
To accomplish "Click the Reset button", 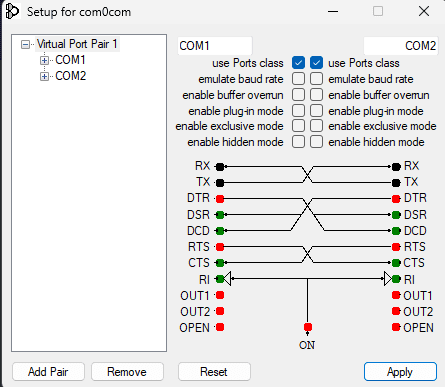I will click(x=214, y=372).
